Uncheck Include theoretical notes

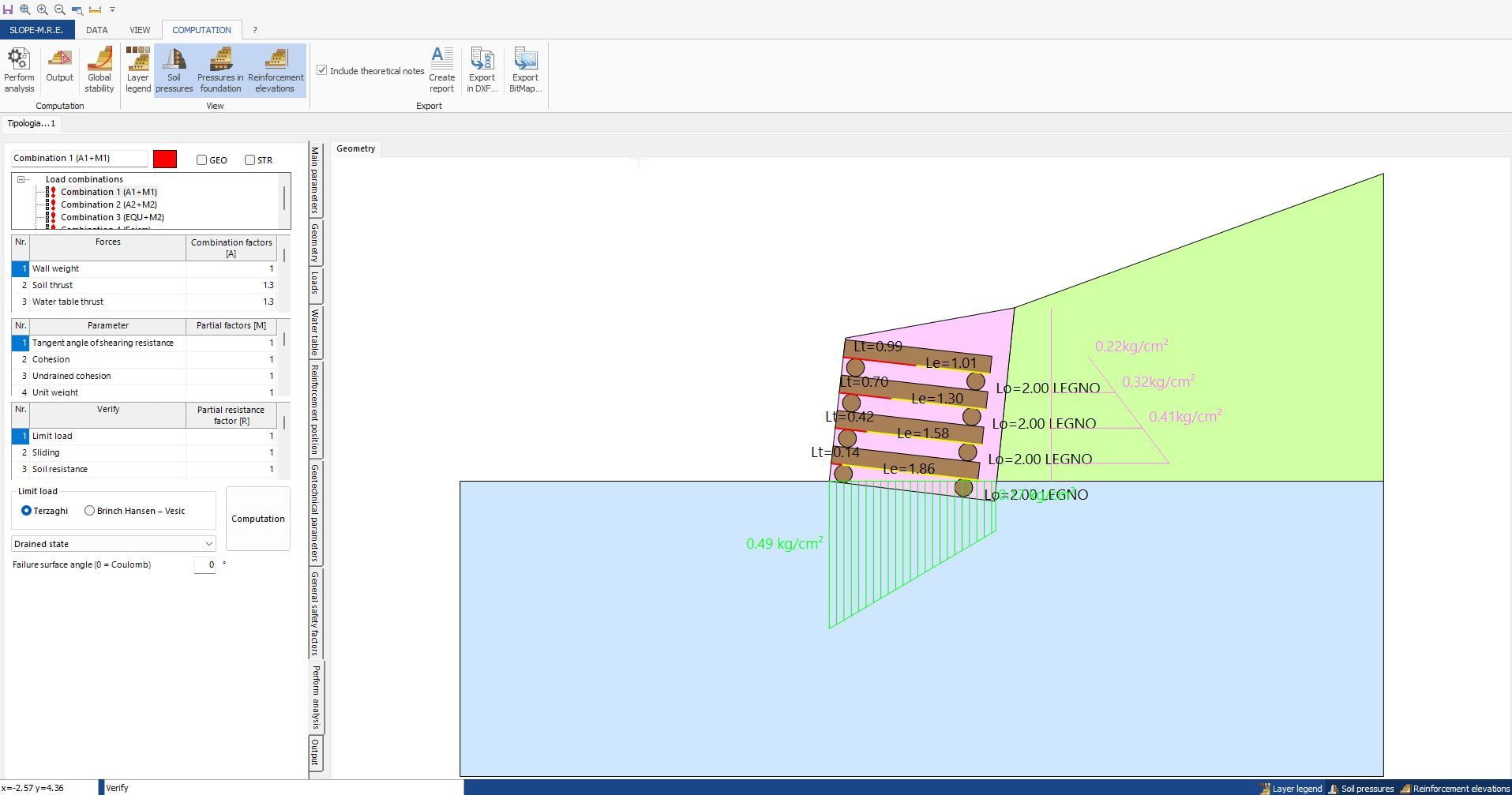pos(322,70)
